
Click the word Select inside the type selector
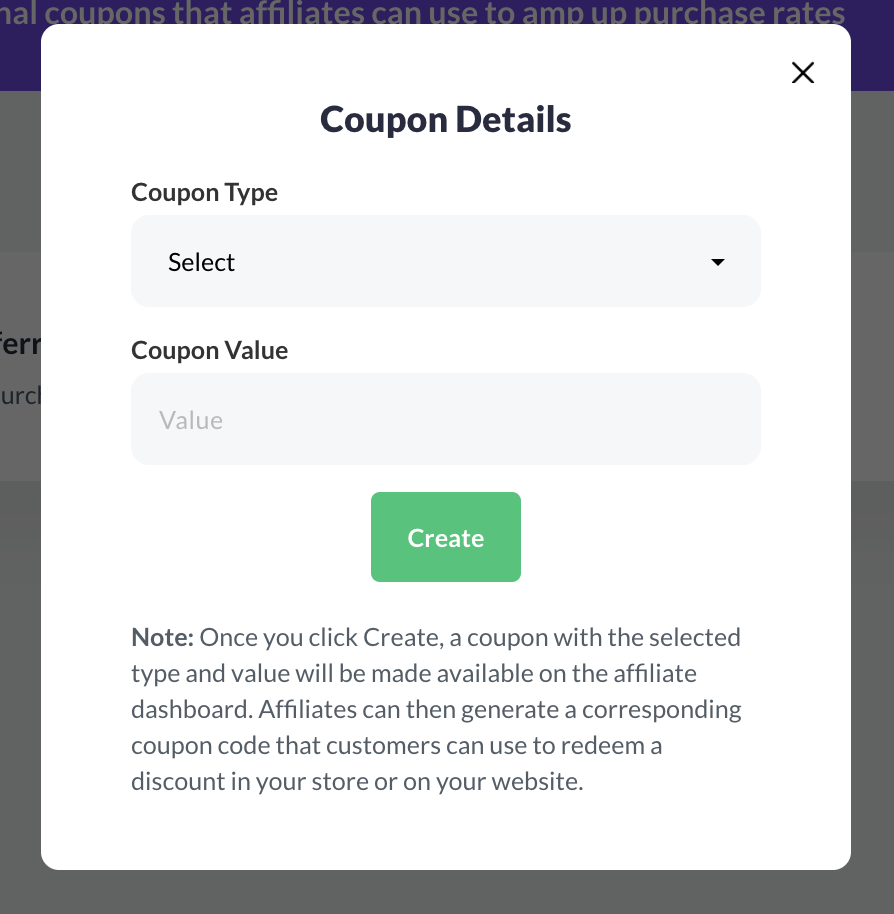201,261
